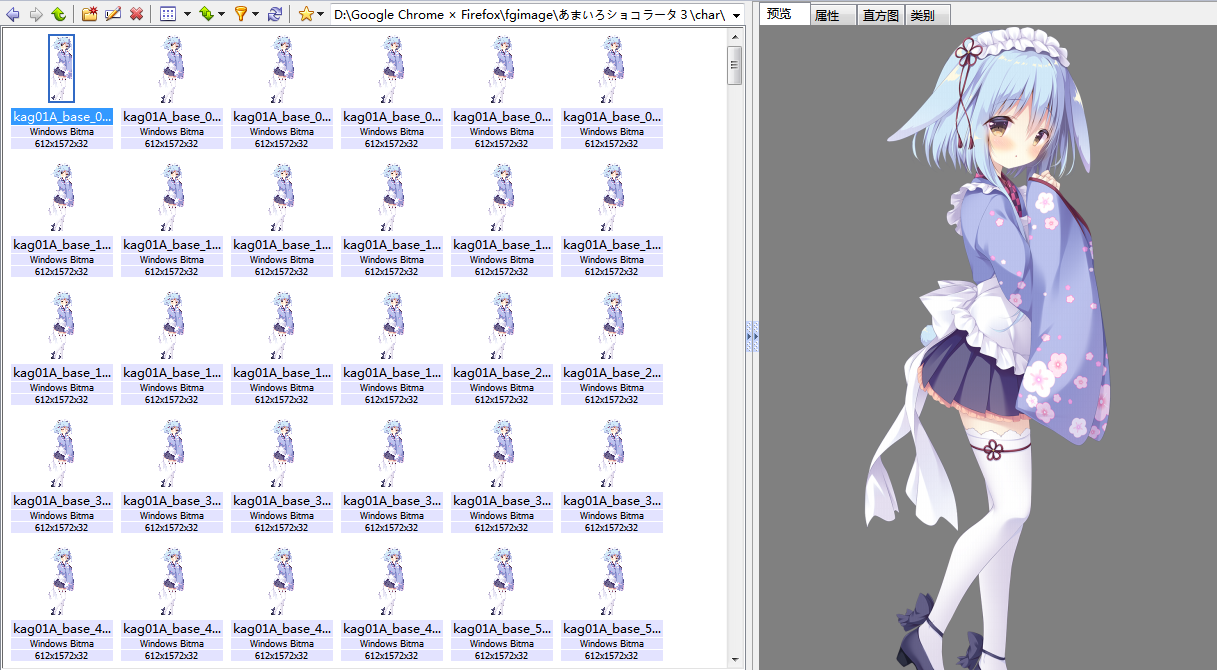Open the 属性 tab

(833, 16)
